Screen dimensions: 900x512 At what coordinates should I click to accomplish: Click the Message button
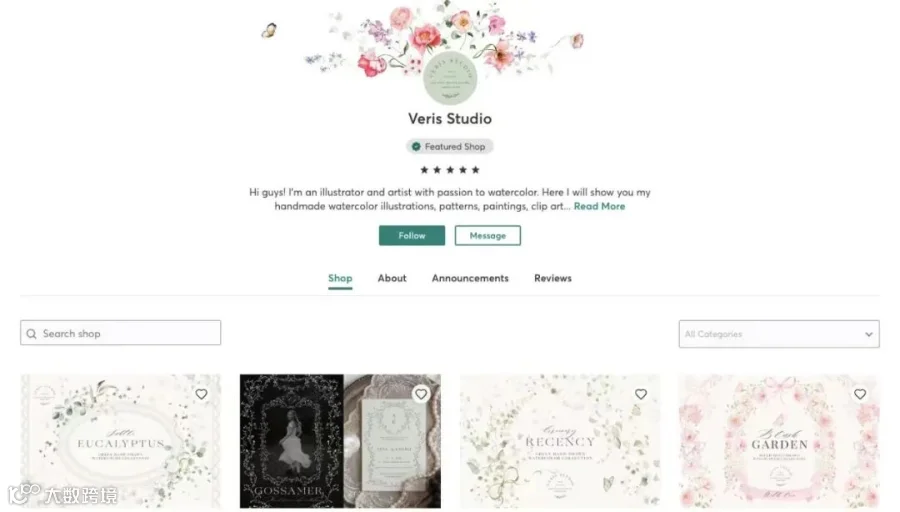[x=488, y=235]
